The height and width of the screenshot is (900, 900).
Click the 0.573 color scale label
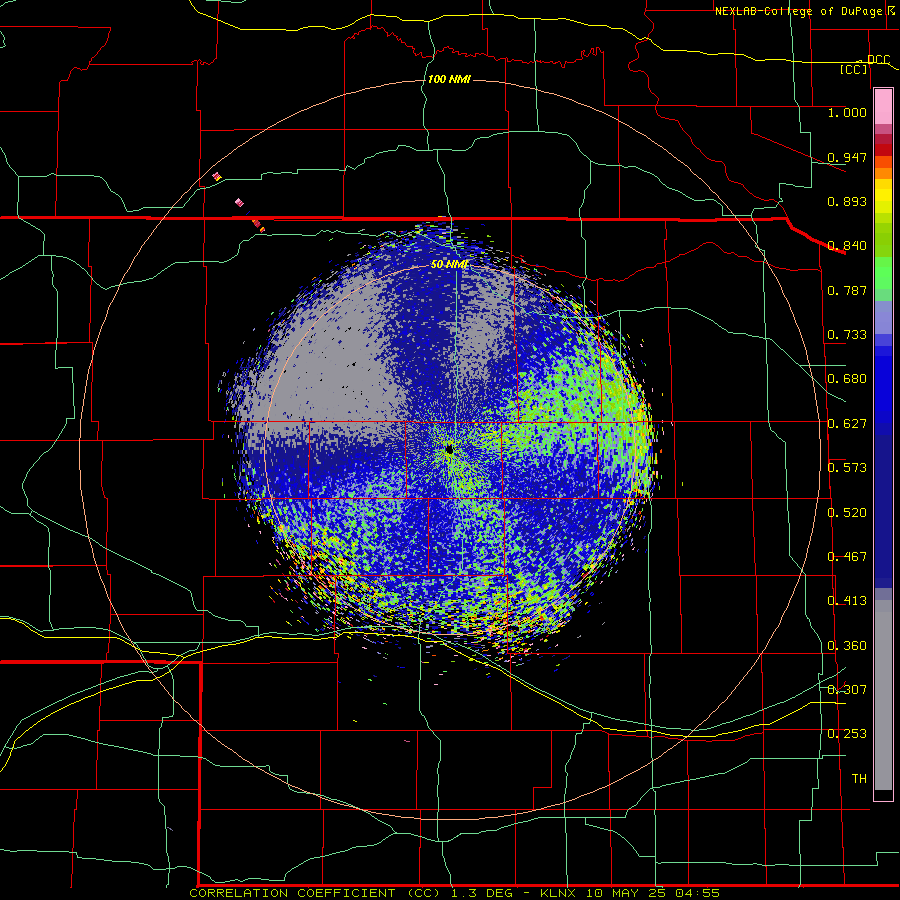tap(847, 468)
